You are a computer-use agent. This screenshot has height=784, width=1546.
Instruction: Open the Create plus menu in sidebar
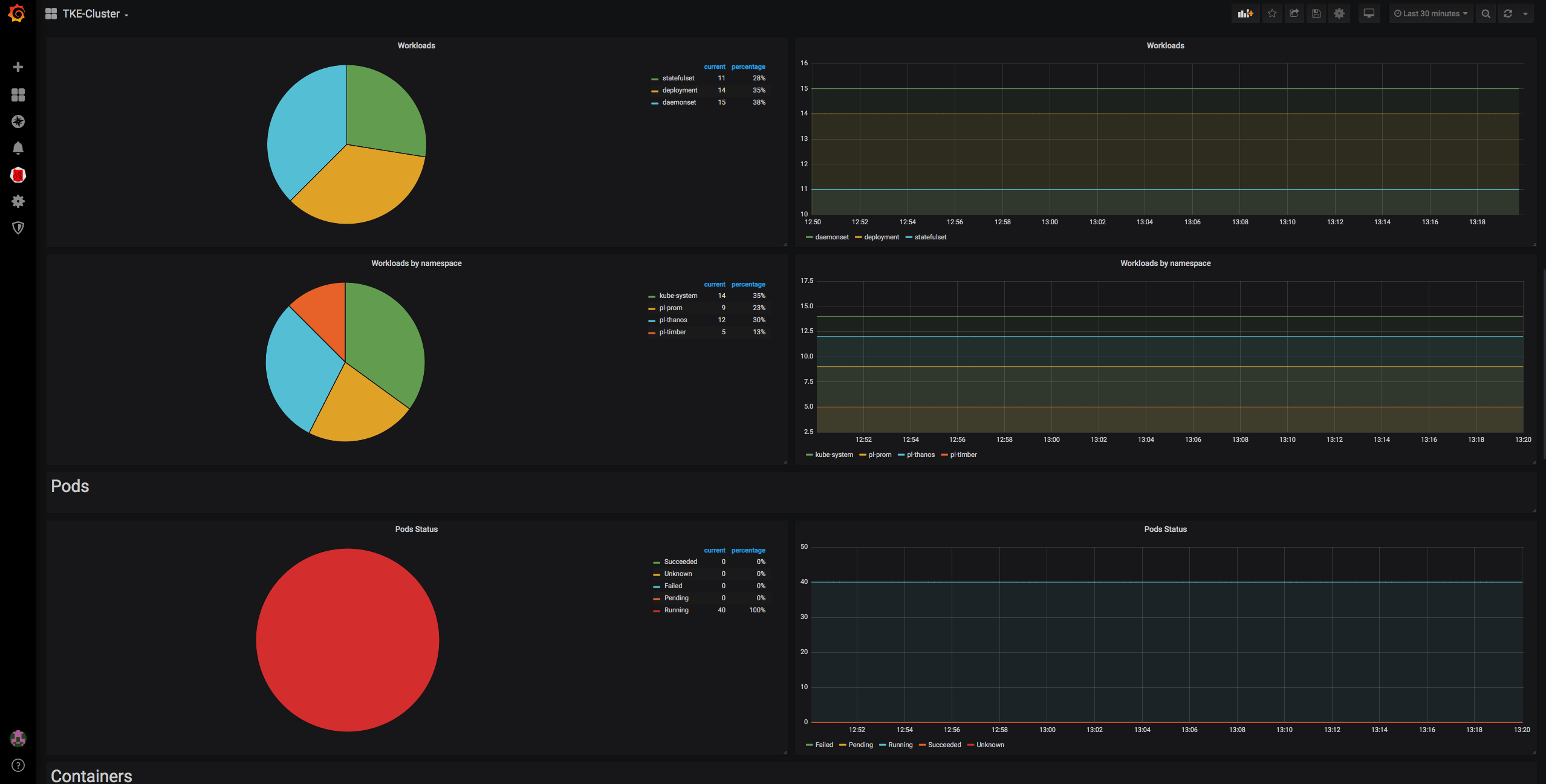[18, 67]
